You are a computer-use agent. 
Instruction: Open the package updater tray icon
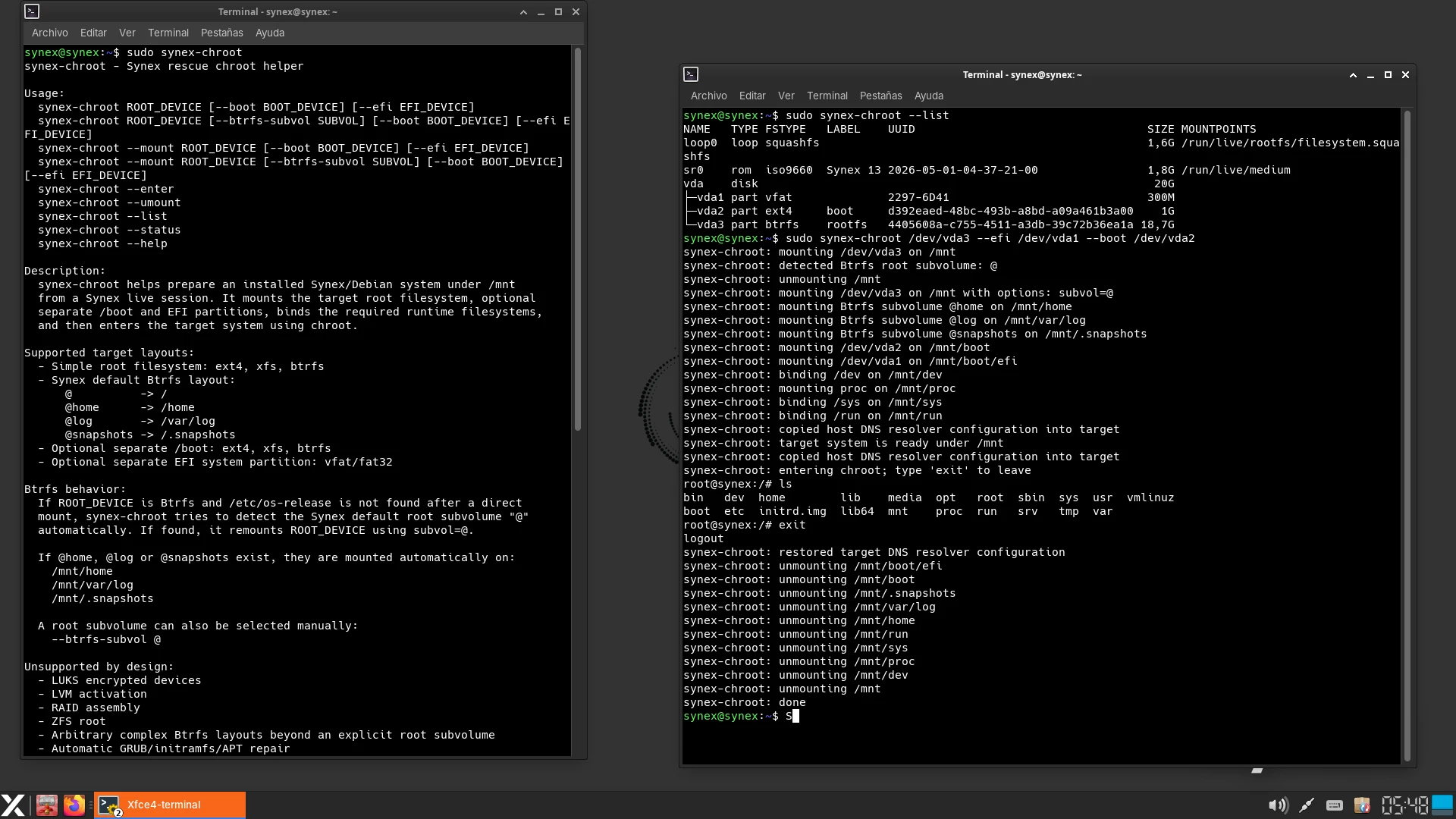1362,805
